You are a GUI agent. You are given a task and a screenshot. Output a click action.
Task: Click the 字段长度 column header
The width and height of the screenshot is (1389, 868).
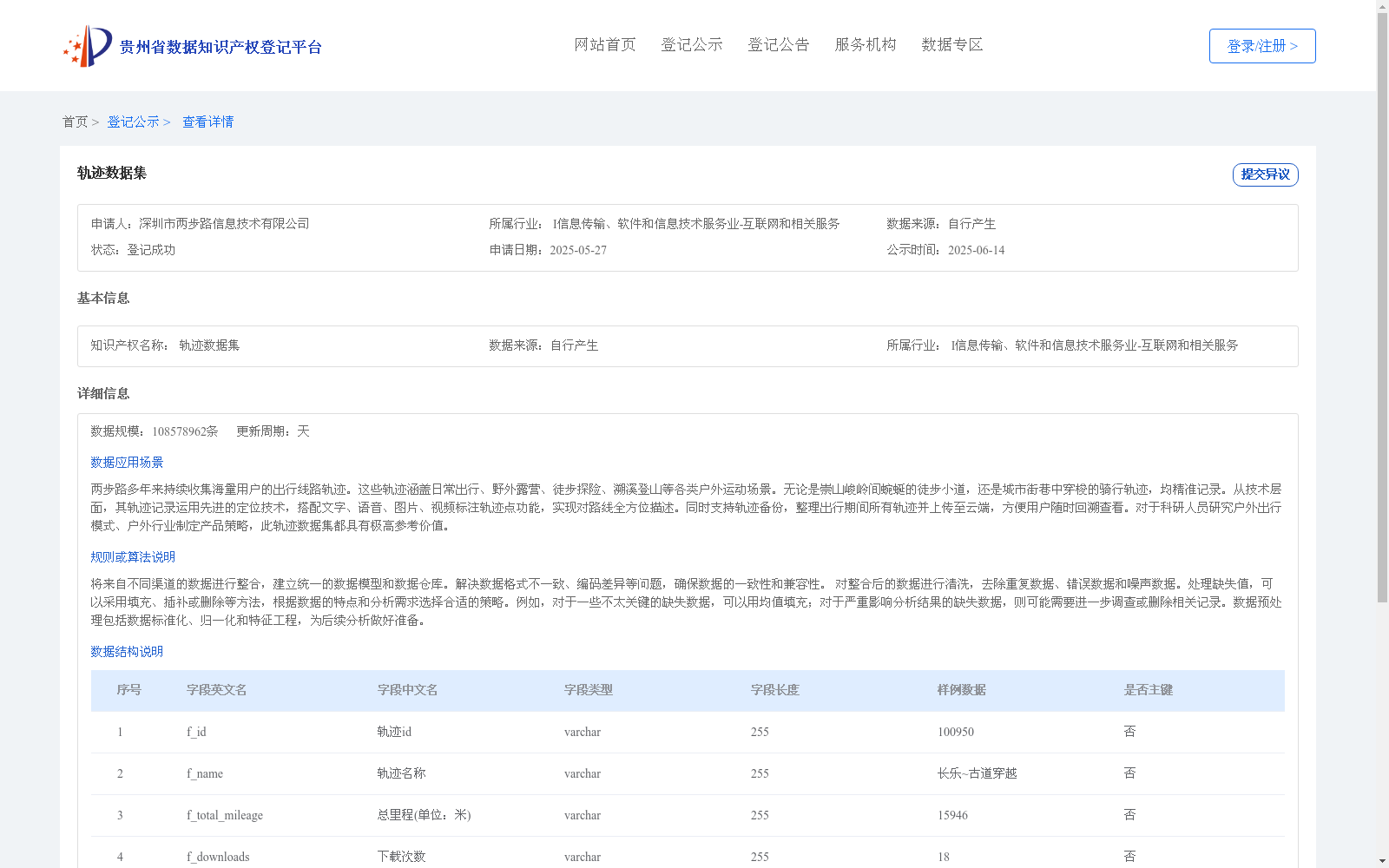point(775,690)
